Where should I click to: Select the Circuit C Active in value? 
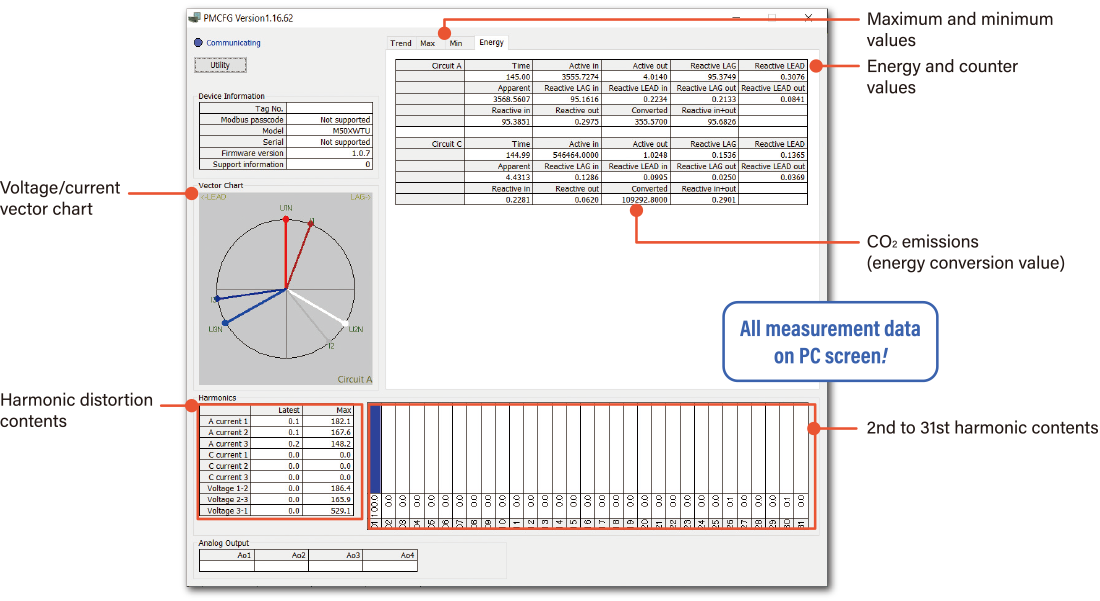[x=568, y=155]
